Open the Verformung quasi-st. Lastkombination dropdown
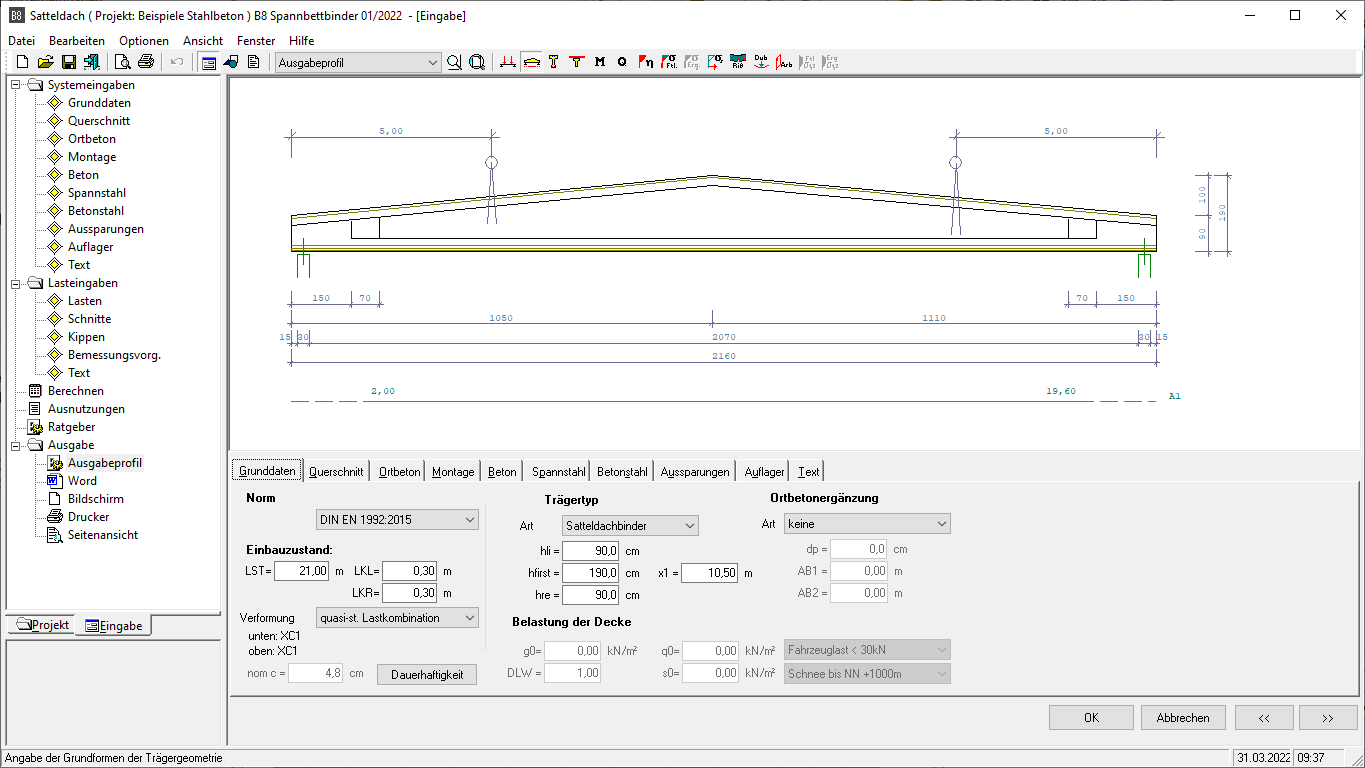The width and height of the screenshot is (1365, 768). [x=396, y=618]
